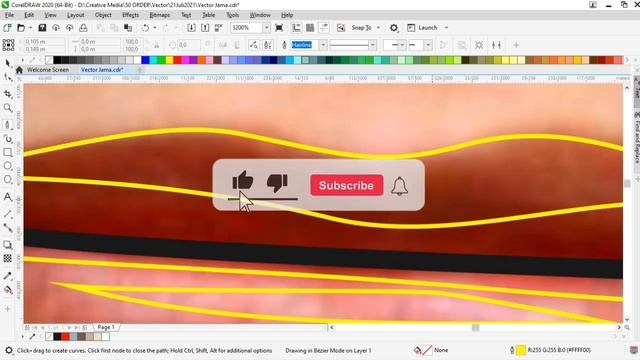Viewport: 640px width, 360px height.
Task: Create a new document from the toolbar
Action: click(x=7, y=28)
